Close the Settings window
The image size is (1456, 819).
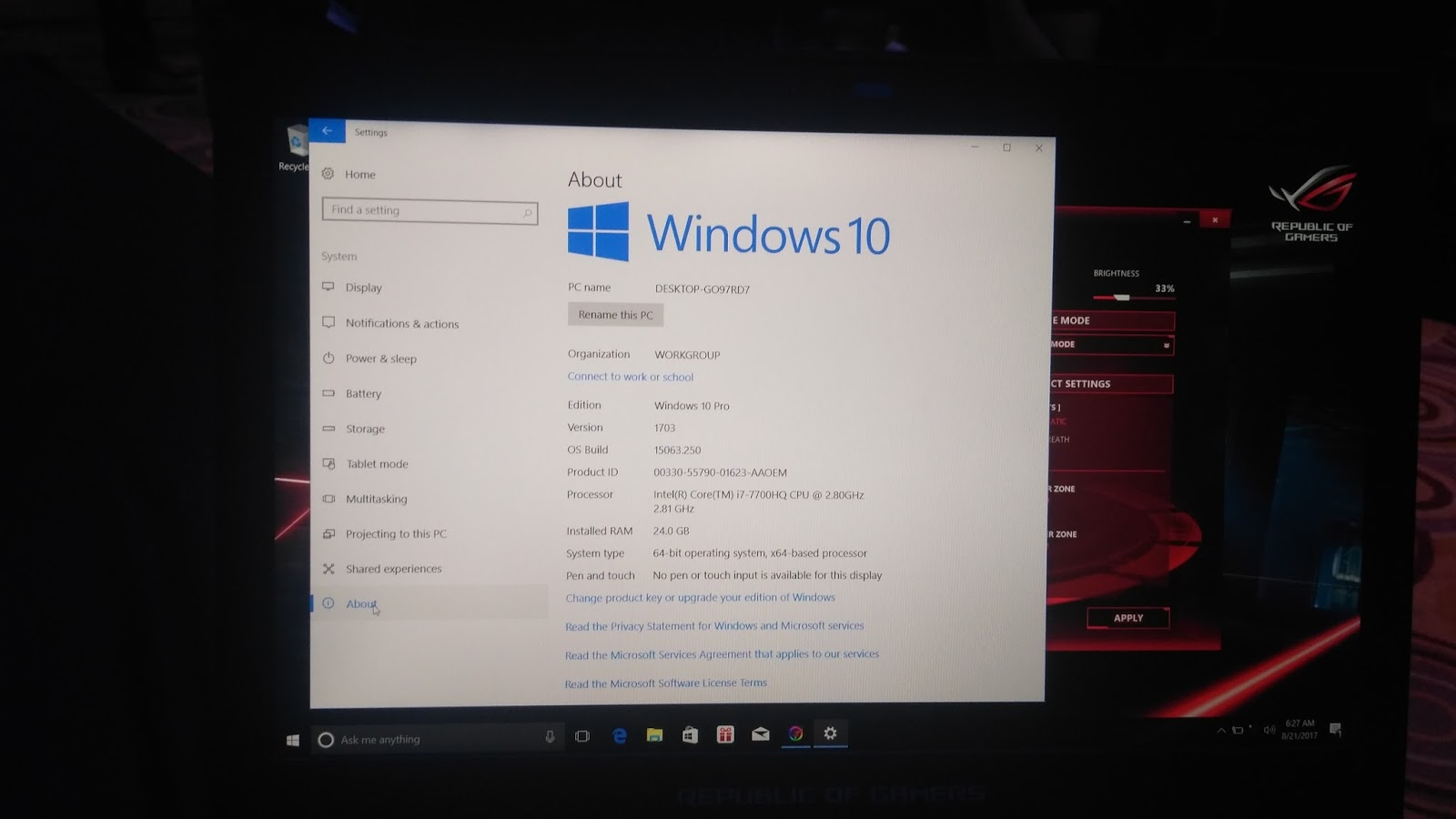click(x=1038, y=148)
